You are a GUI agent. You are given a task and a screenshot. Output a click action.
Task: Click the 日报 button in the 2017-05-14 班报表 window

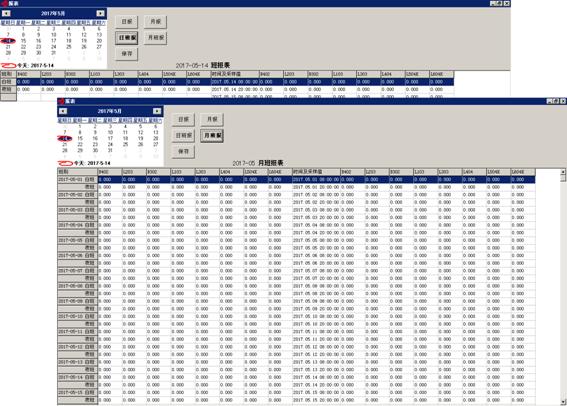click(127, 21)
